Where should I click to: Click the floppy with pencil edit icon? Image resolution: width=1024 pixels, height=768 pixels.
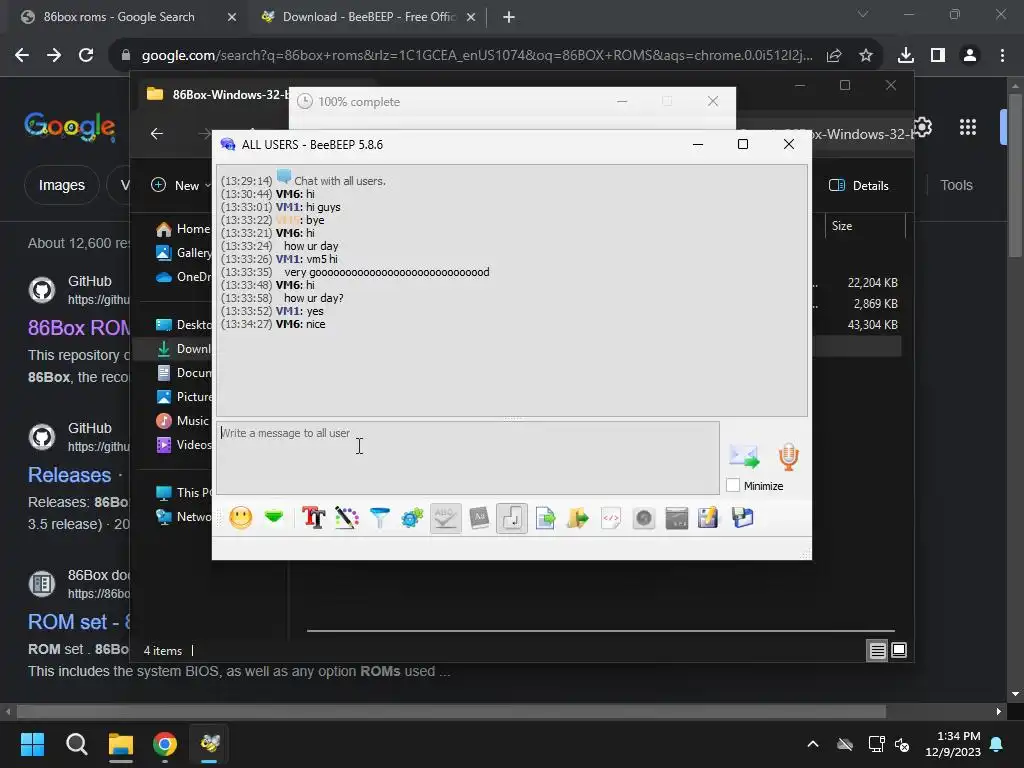pos(708,518)
